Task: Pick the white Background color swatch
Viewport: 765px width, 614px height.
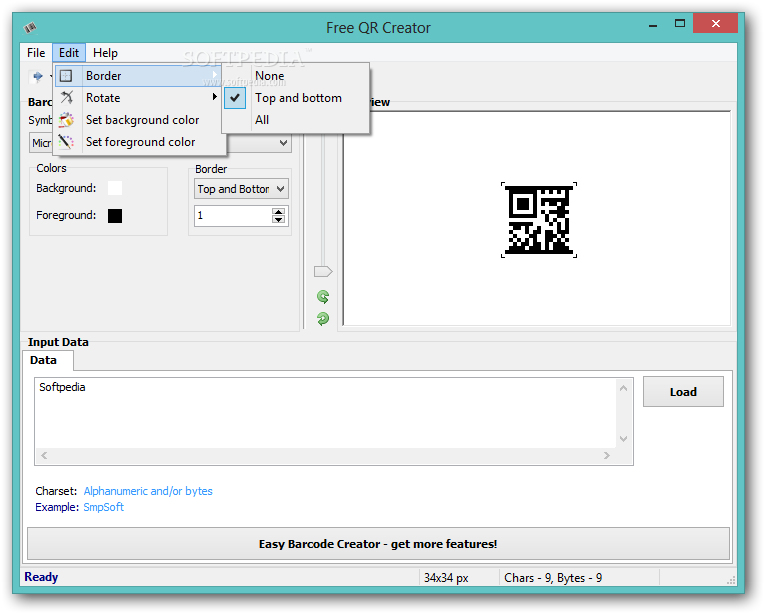Action: tap(115, 188)
